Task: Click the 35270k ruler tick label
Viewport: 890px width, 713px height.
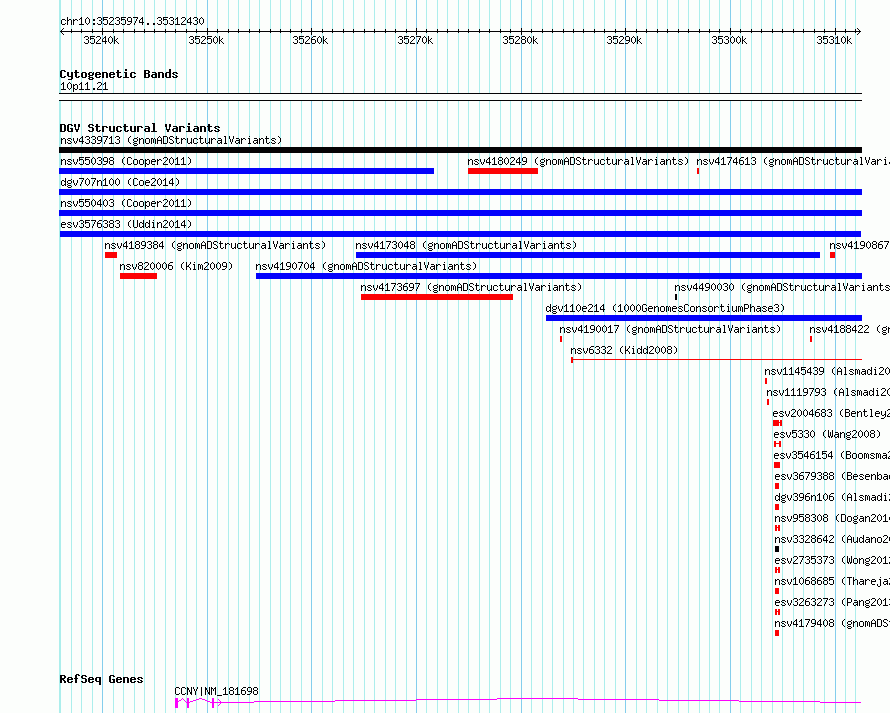Action: pos(415,40)
